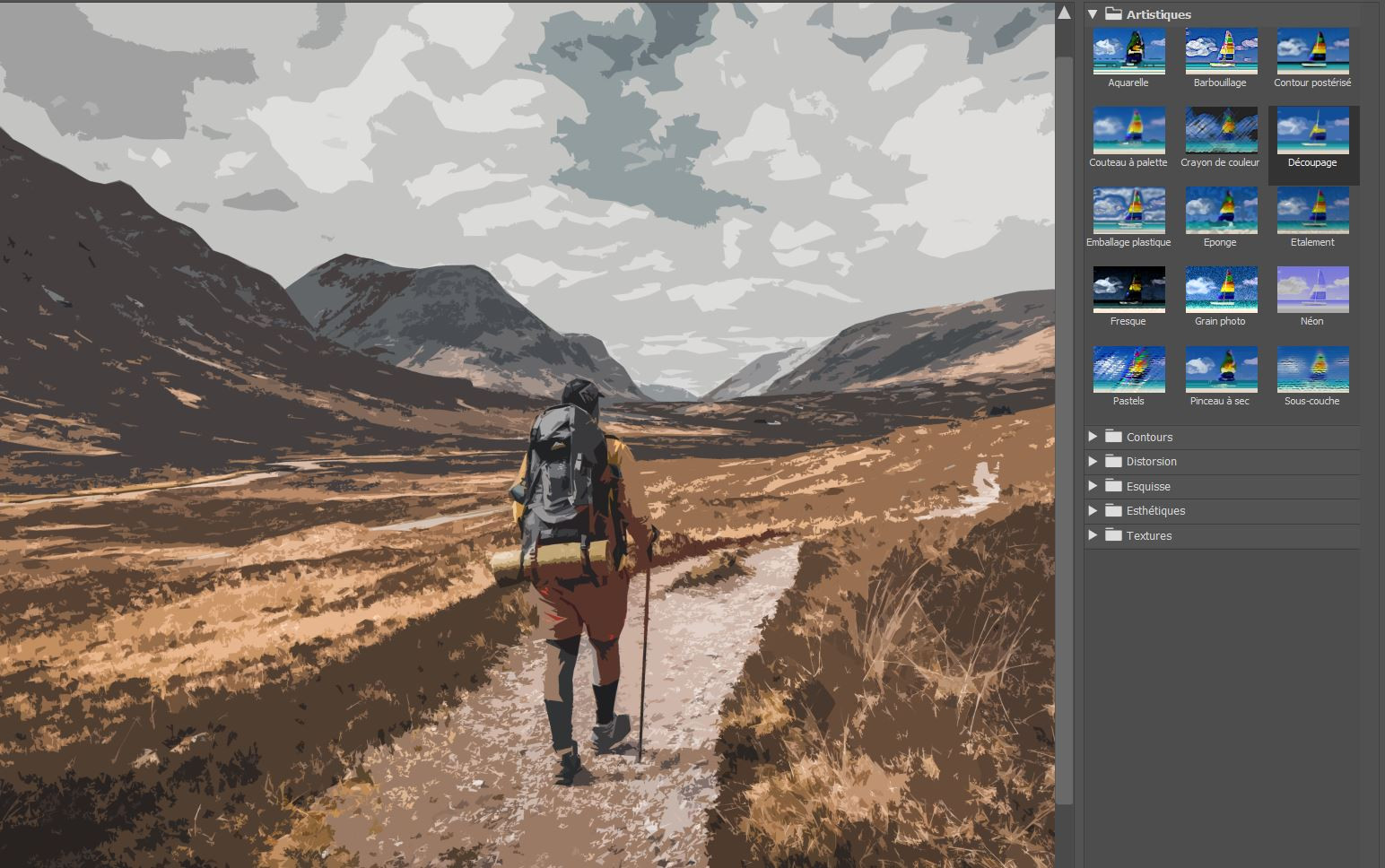1385x868 pixels.
Task: Expand the Contours filter folder
Action: tap(1093, 437)
